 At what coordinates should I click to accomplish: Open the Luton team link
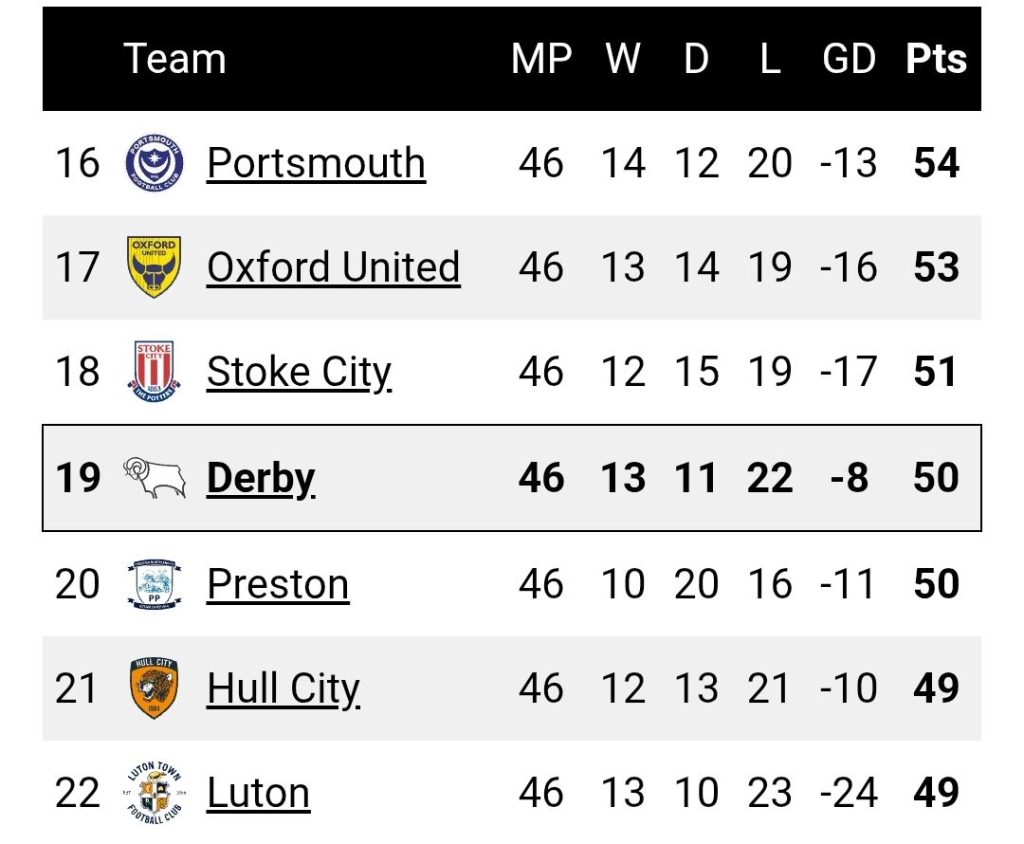(258, 793)
